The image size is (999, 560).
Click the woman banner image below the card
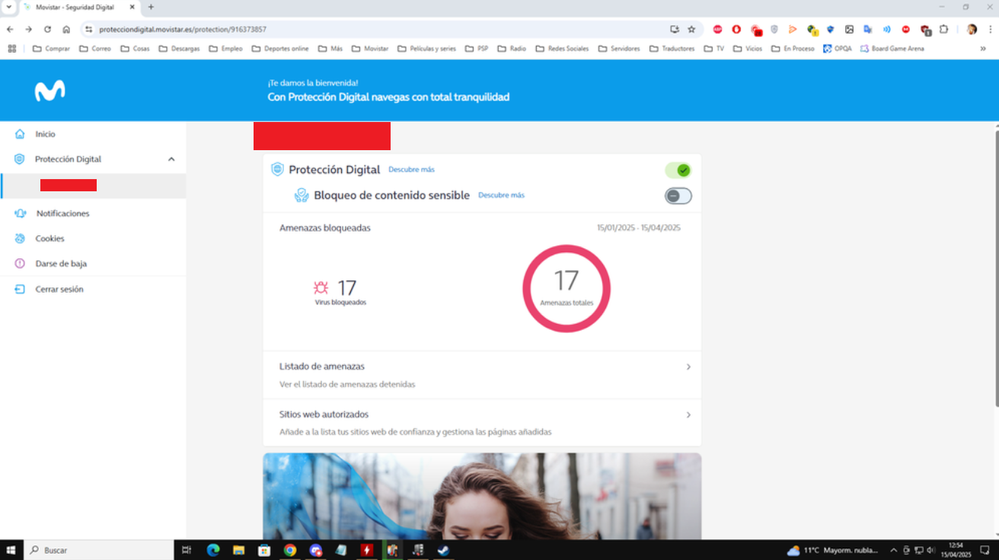(x=482, y=496)
